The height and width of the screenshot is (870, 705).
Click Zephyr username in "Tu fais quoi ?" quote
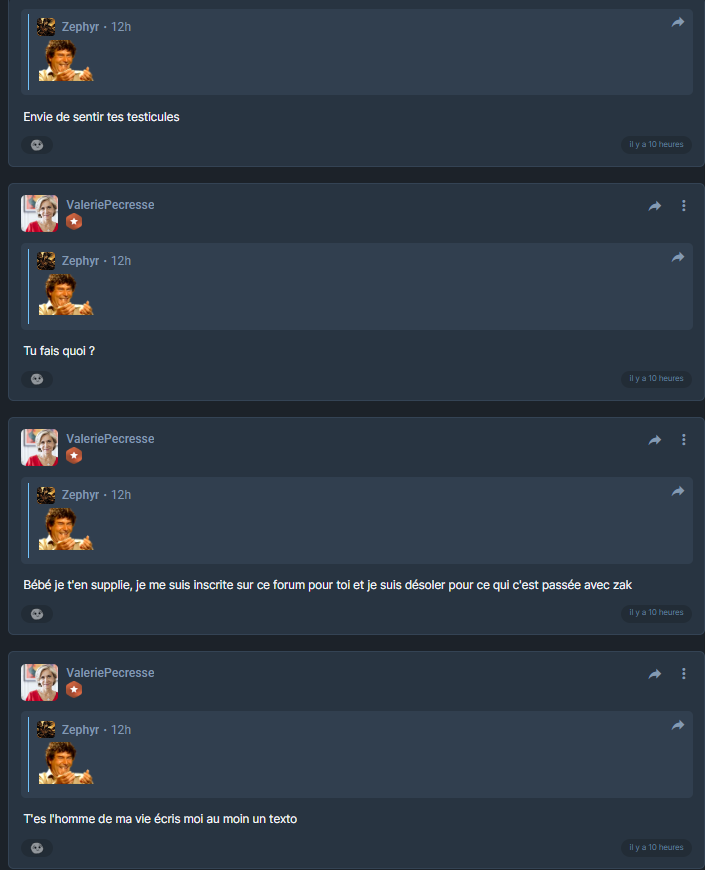(80, 261)
